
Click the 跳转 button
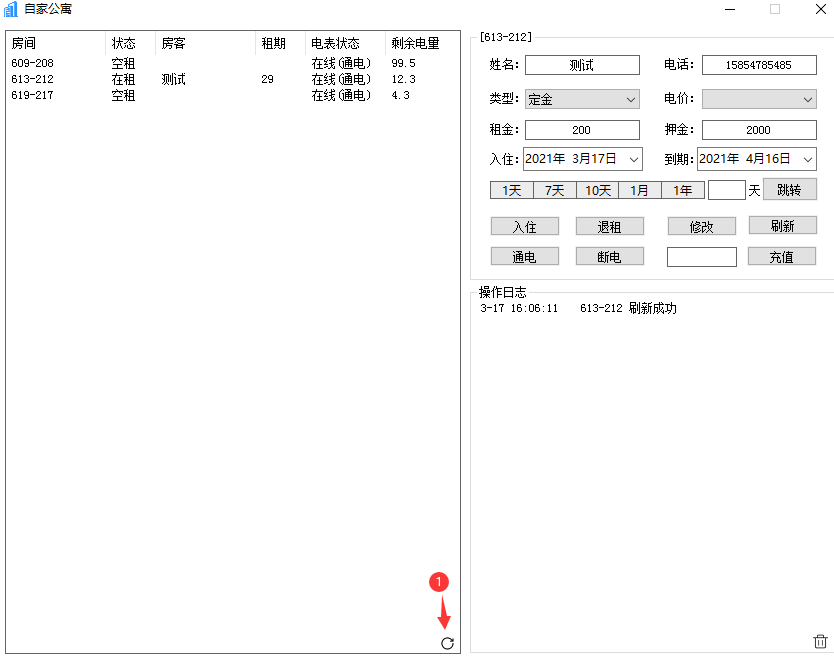[789, 190]
